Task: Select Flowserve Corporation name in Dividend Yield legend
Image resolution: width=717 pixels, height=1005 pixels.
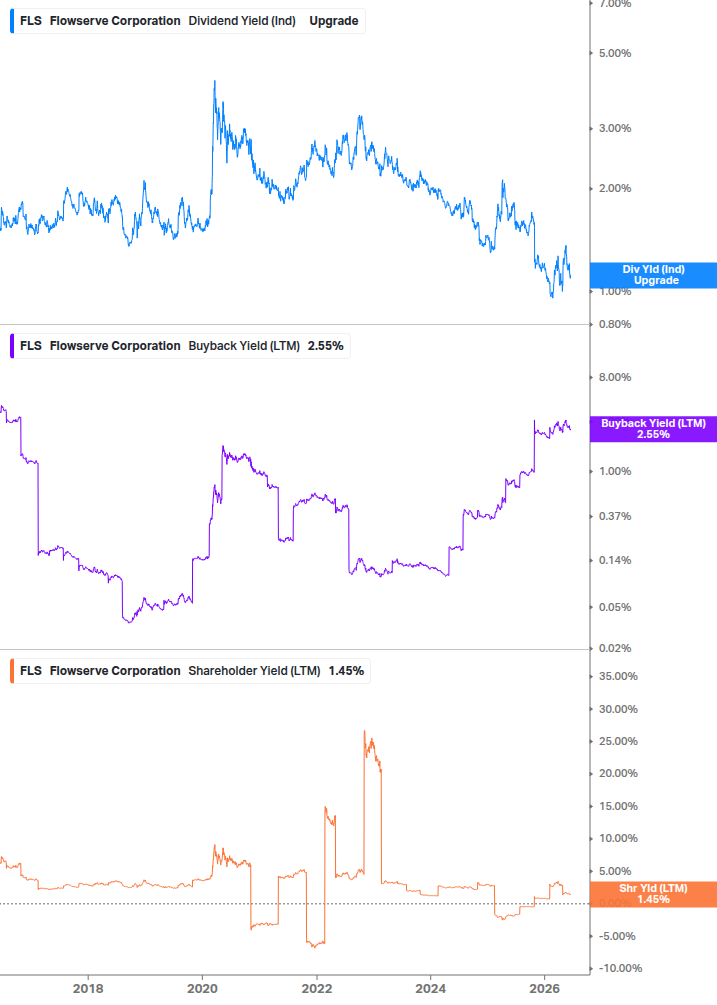Action: (115, 21)
